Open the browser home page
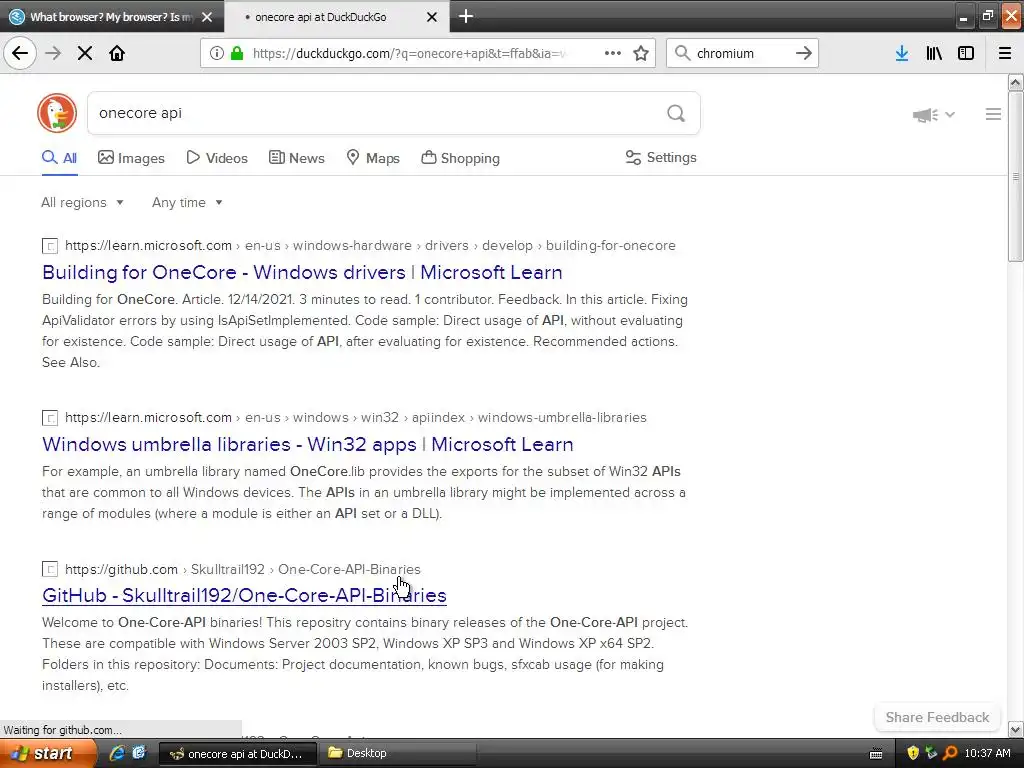Image resolution: width=1024 pixels, height=768 pixels. [117, 54]
